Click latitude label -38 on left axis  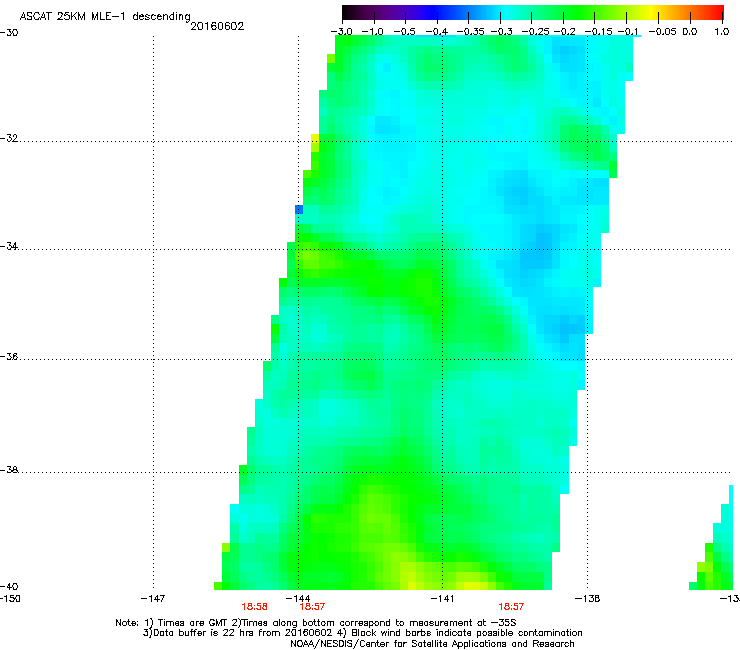[x=9, y=469]
